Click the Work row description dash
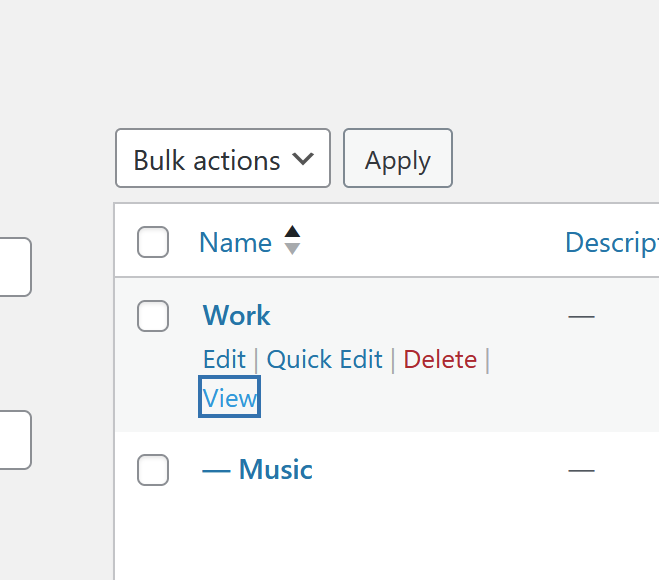Screen dimensions: 659x580 tap(581, 317)
